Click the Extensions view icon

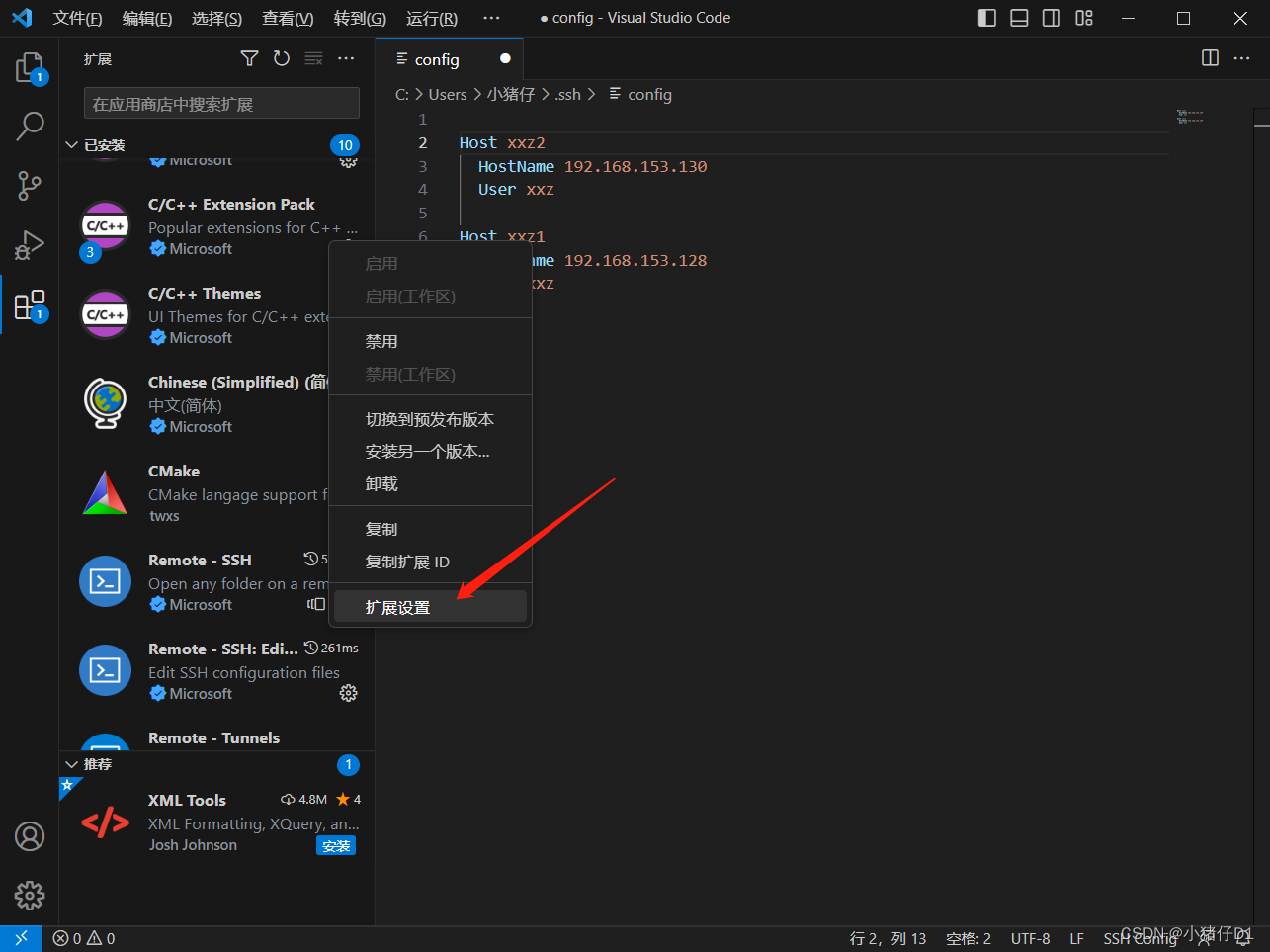tap(30, 305)
